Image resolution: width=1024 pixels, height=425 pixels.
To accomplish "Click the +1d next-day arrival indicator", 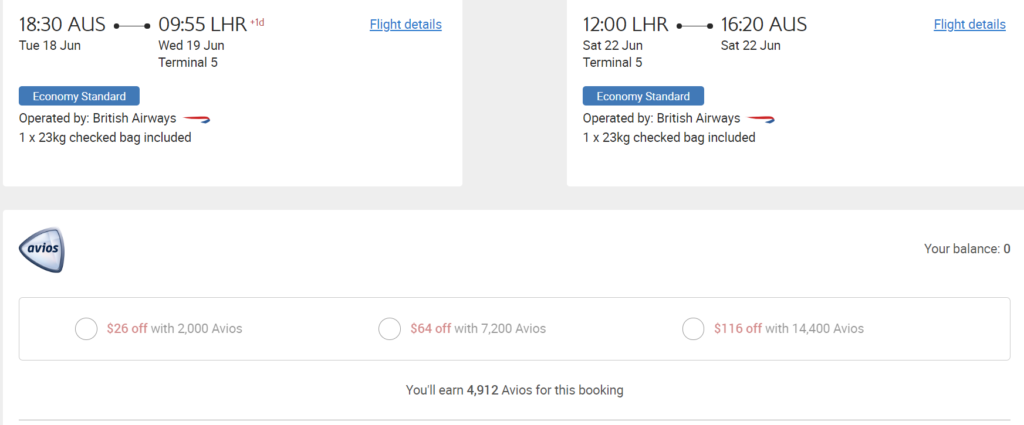I will point(258,21).
